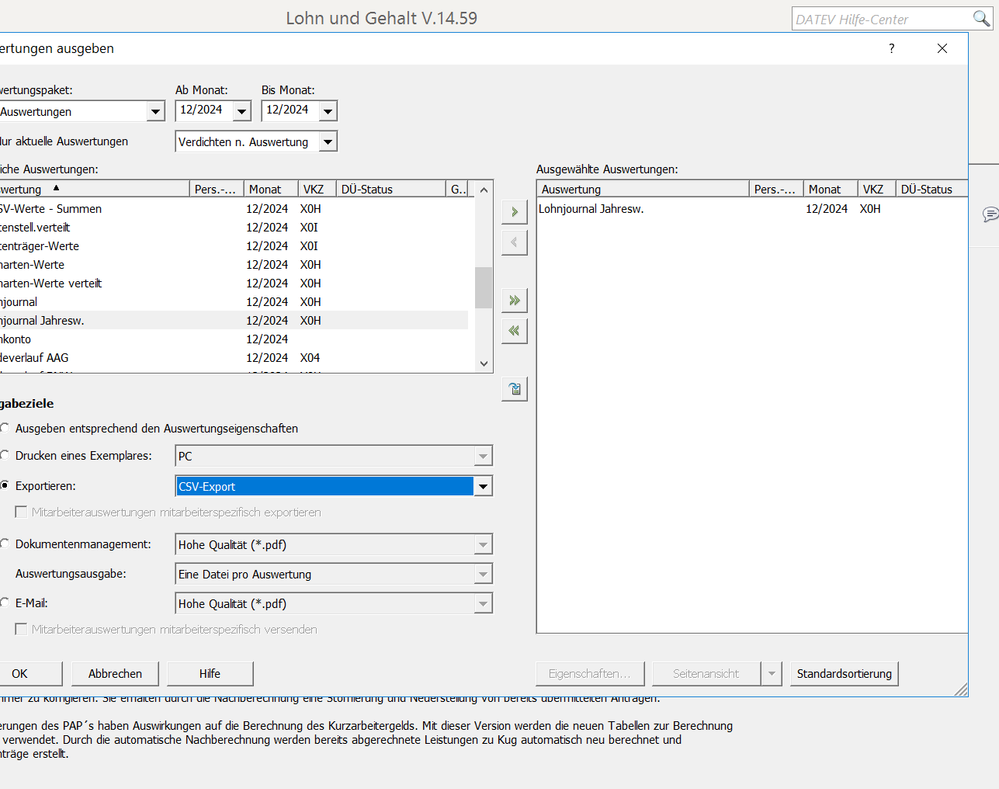Screen dimensions: 999x789
Task: Remove selected Auswertung with single left arrow
Action: point(514,243)
